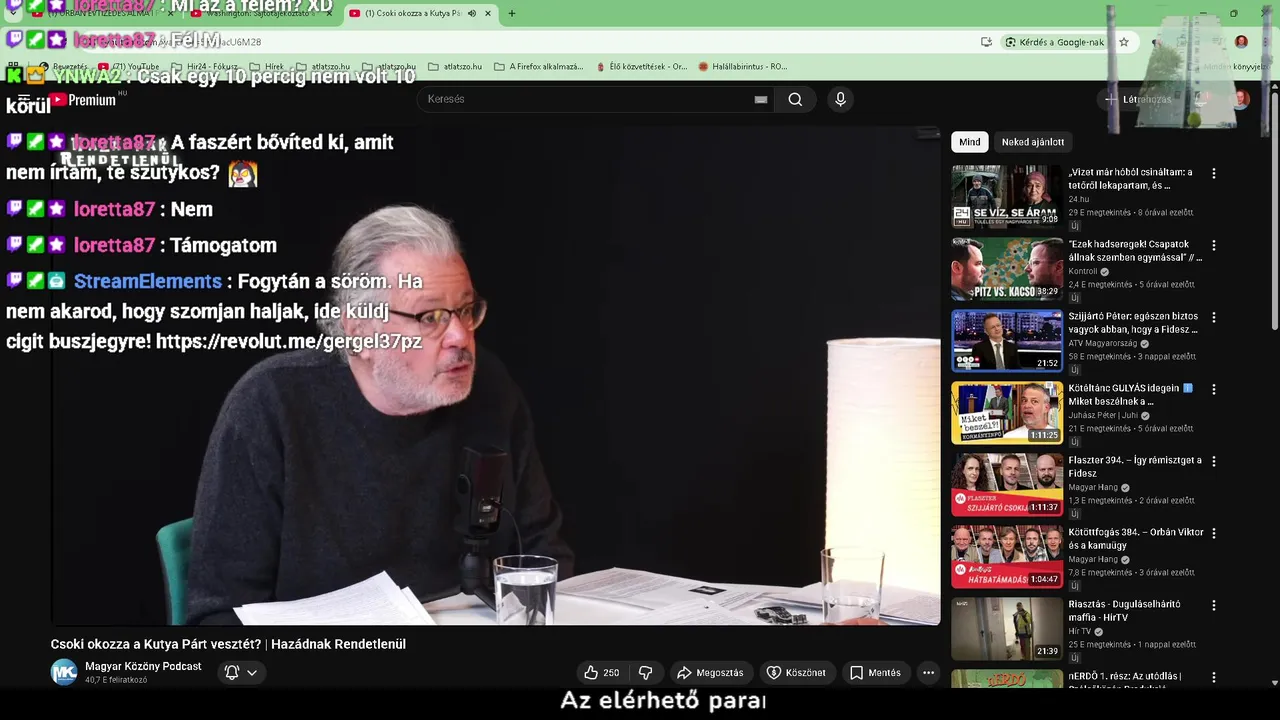The height and width of the screenshot is (720, 1280).
Task: Open the "Hír24 - Fókusz" bookmark folder
Action: coord(204,67)
